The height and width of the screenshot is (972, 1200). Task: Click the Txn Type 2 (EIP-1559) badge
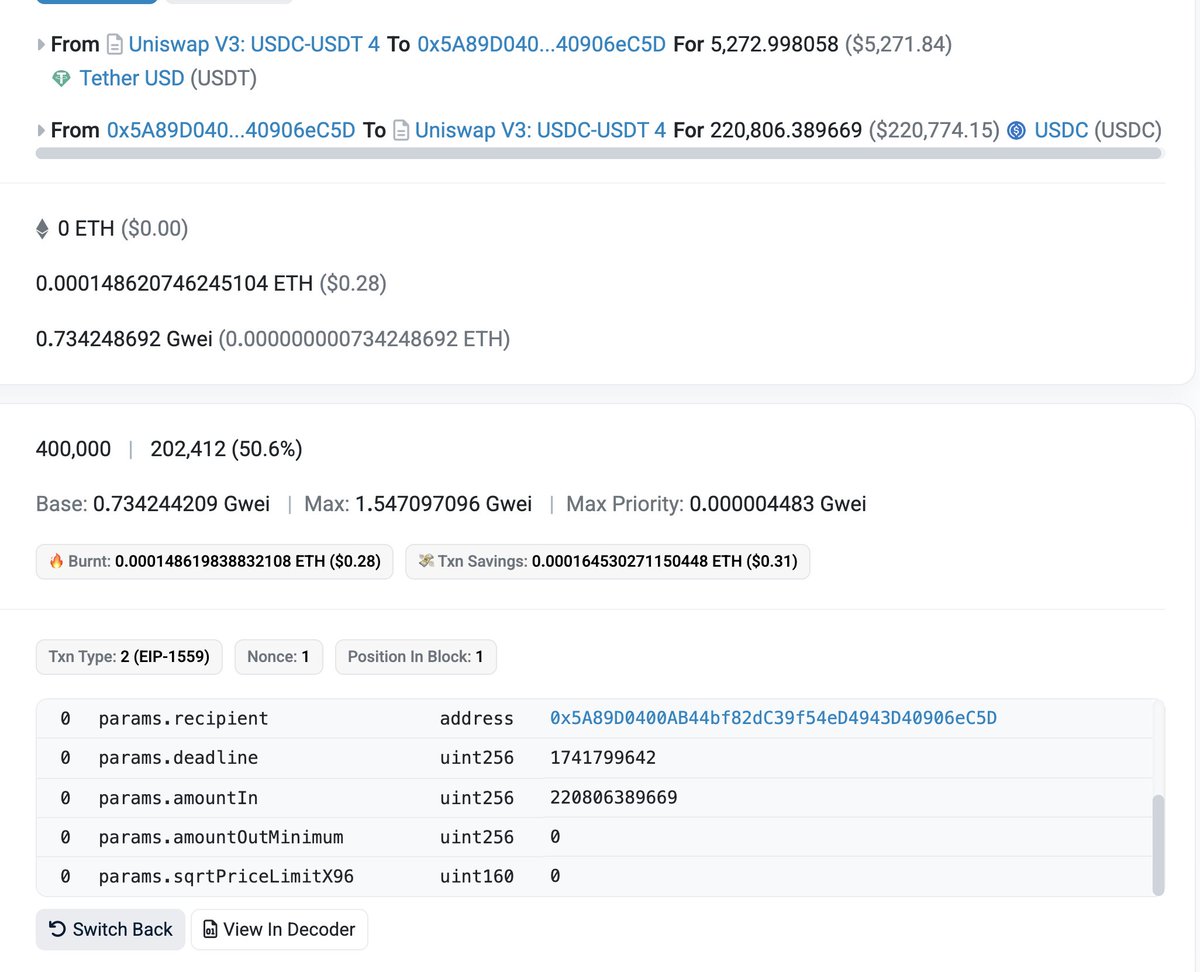(129, 657)
